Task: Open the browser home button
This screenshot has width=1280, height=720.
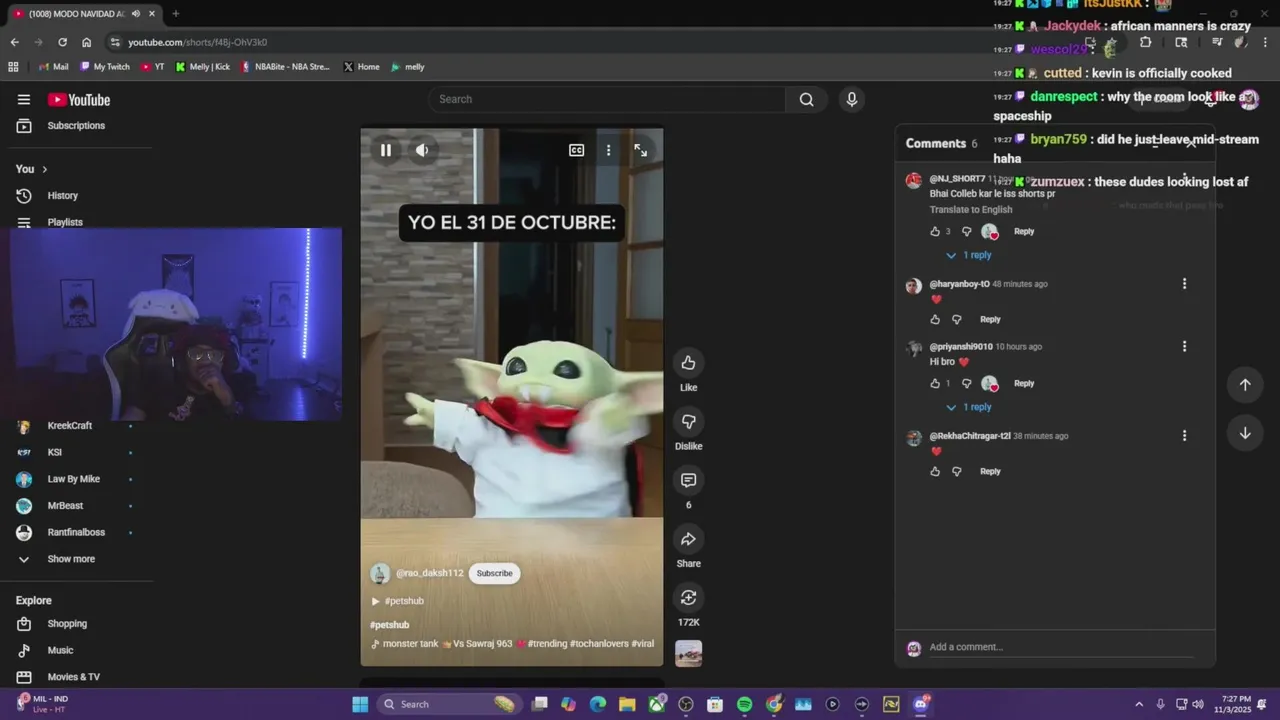Action: tap(87, 42)
